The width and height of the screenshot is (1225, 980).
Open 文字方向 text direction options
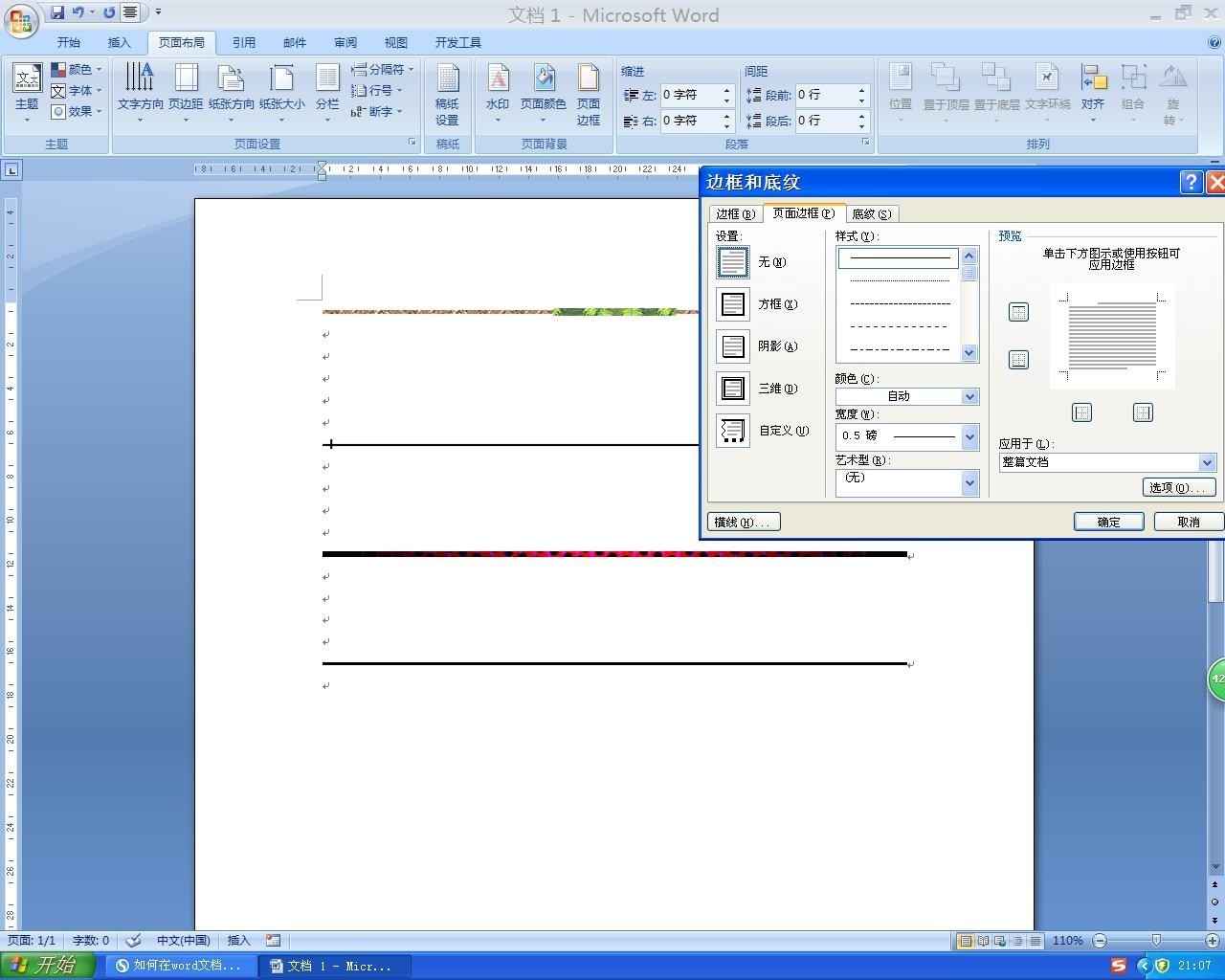141,94
